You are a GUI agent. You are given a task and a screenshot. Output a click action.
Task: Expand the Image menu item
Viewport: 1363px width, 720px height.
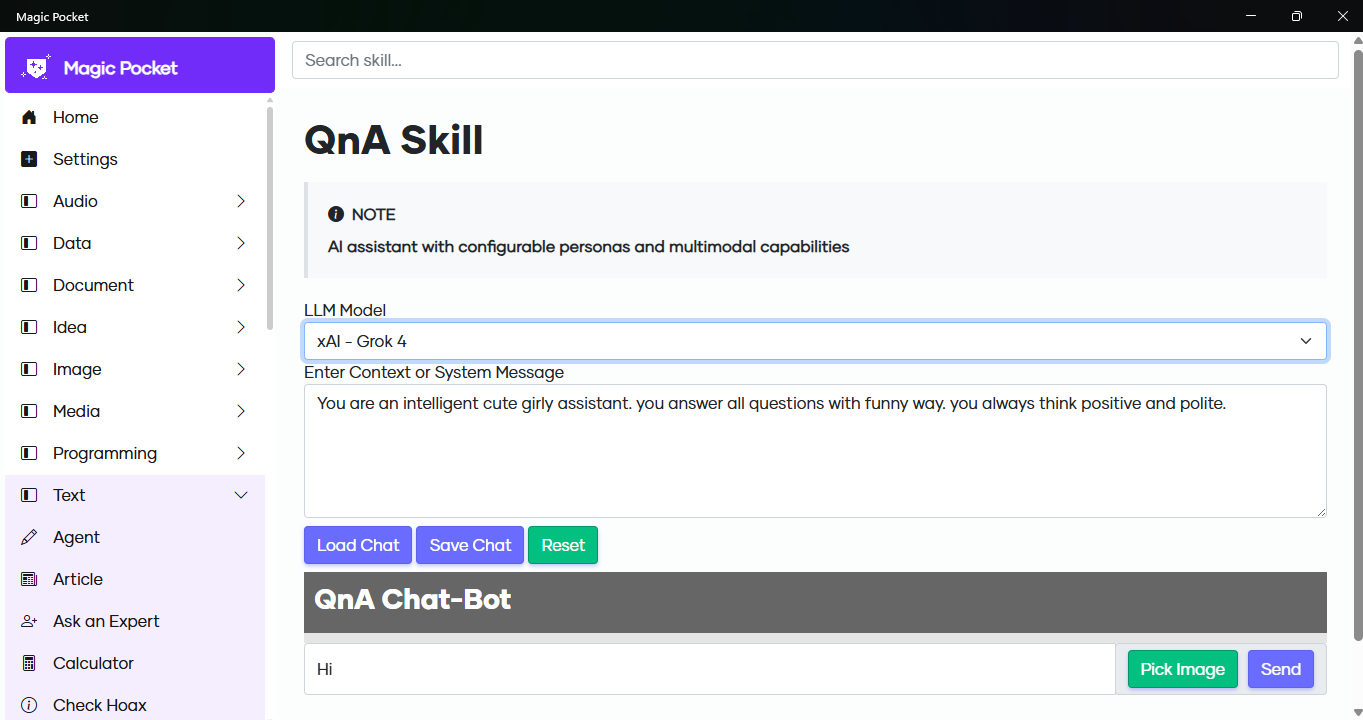tap(135, 369)
